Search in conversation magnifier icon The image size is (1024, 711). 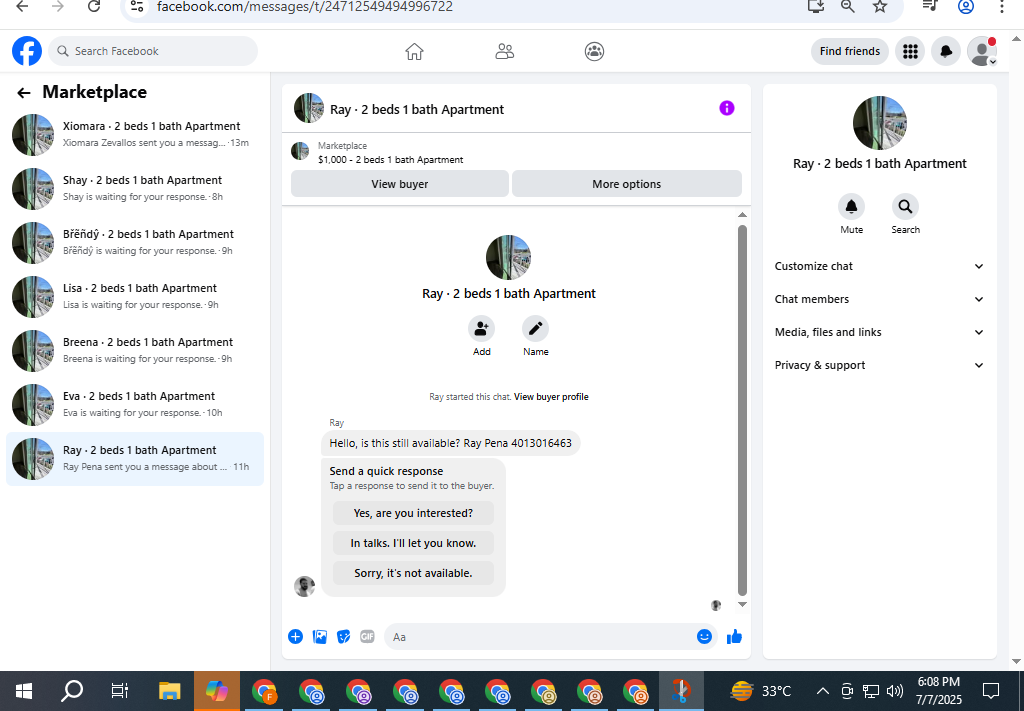tap(905, 207)
